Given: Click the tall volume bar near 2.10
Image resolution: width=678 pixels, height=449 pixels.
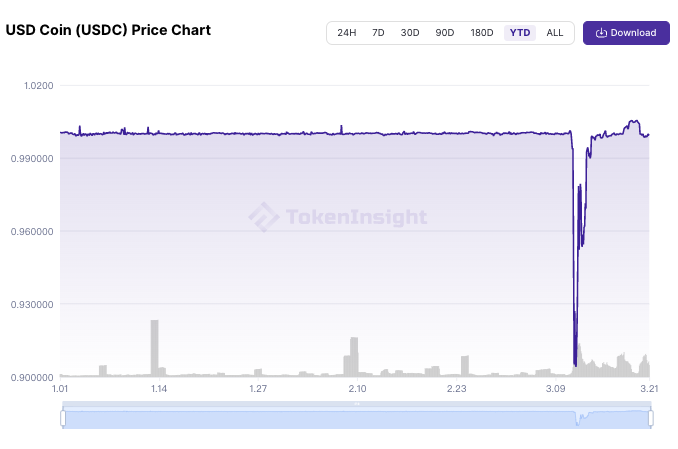Looking at the screenshot, I should coord(354,356).
